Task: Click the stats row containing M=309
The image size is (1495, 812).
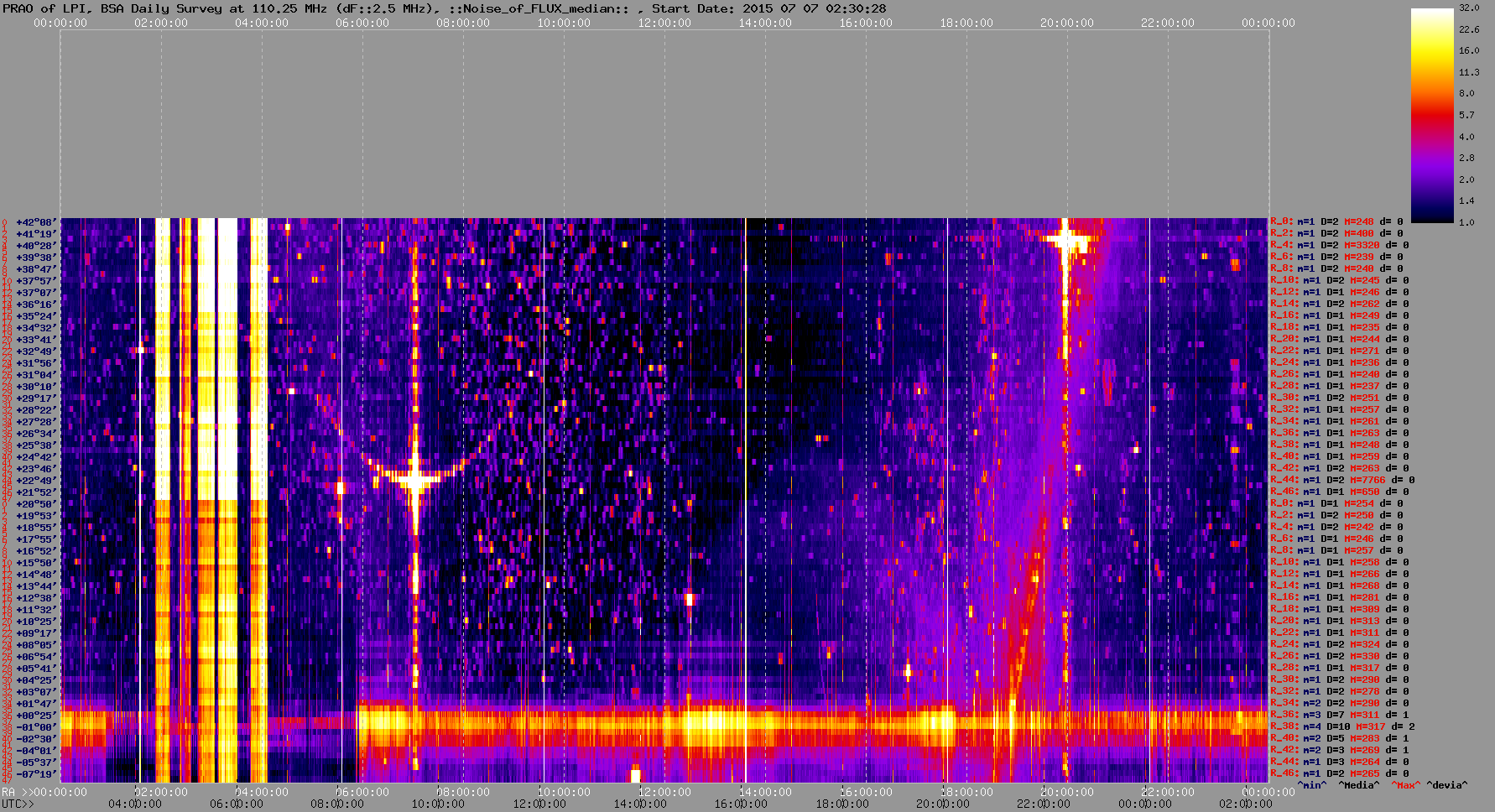Action: click(1340, 610)
